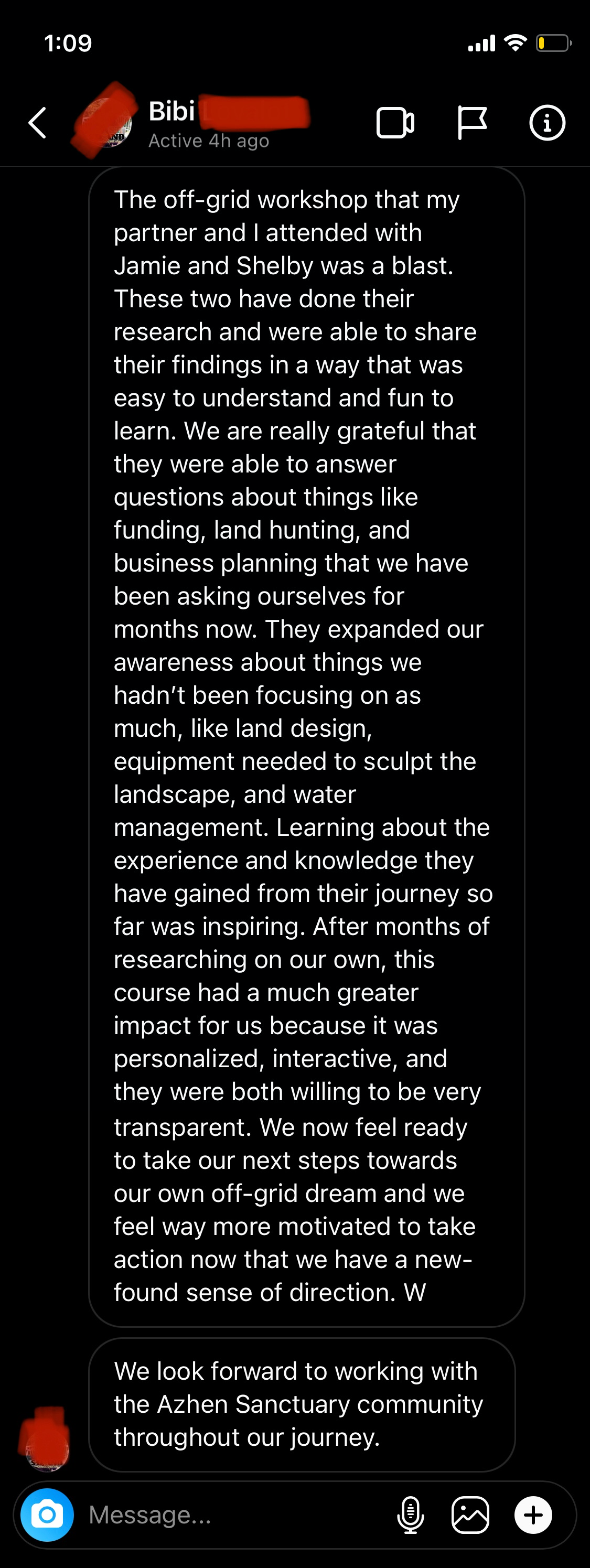This screenshot has width=590, height=1568.
Task: Select message starting 'The off-grid workshop'
Action: point(306,746)
